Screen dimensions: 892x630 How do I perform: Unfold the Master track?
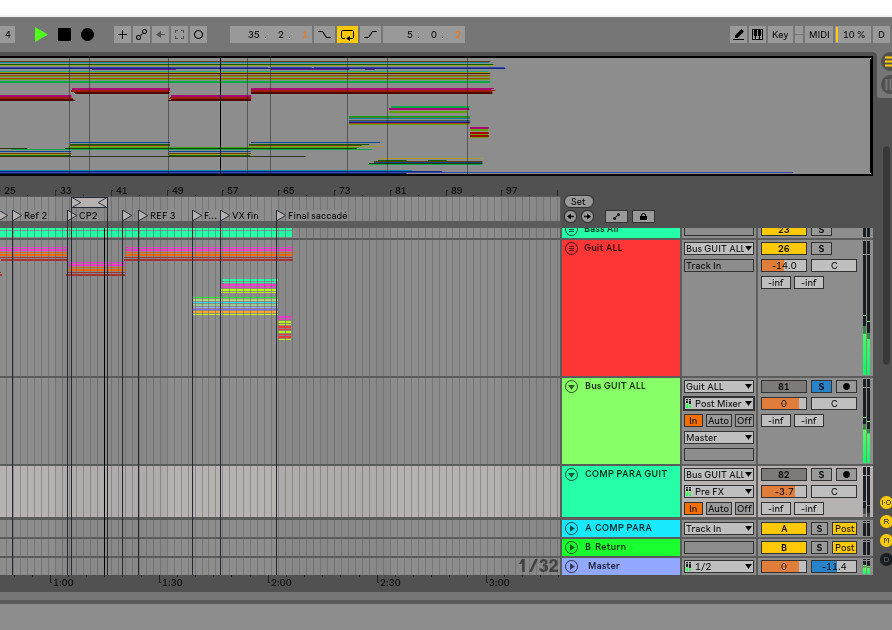tap(572, 566)
